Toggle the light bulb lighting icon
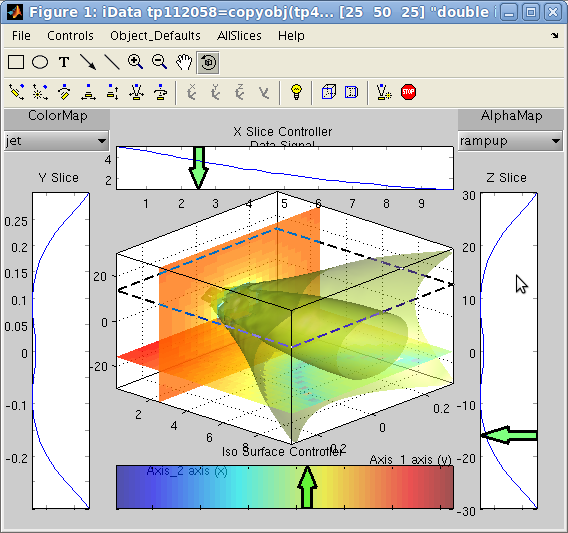The width and height of the screenshot is (568, 533). click(296, 92)
